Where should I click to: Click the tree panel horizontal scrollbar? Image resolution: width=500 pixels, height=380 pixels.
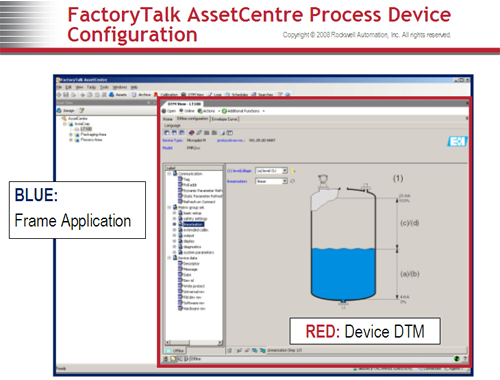point(194,342)
